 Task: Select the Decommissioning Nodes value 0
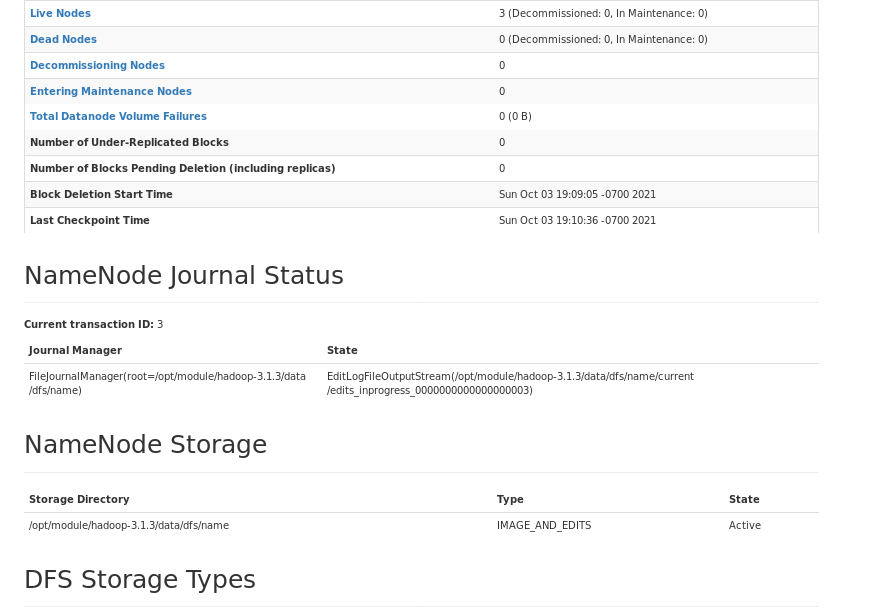pyautogui.click(x=502, y=65)
